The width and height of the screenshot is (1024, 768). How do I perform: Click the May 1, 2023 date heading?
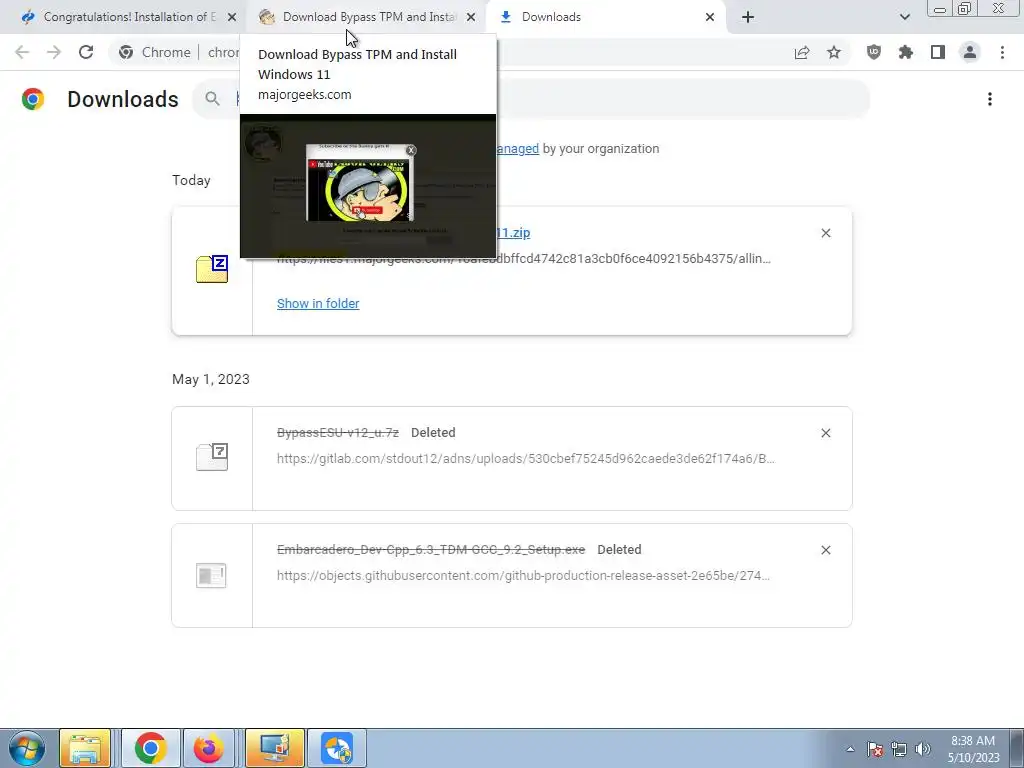(211, 379)
